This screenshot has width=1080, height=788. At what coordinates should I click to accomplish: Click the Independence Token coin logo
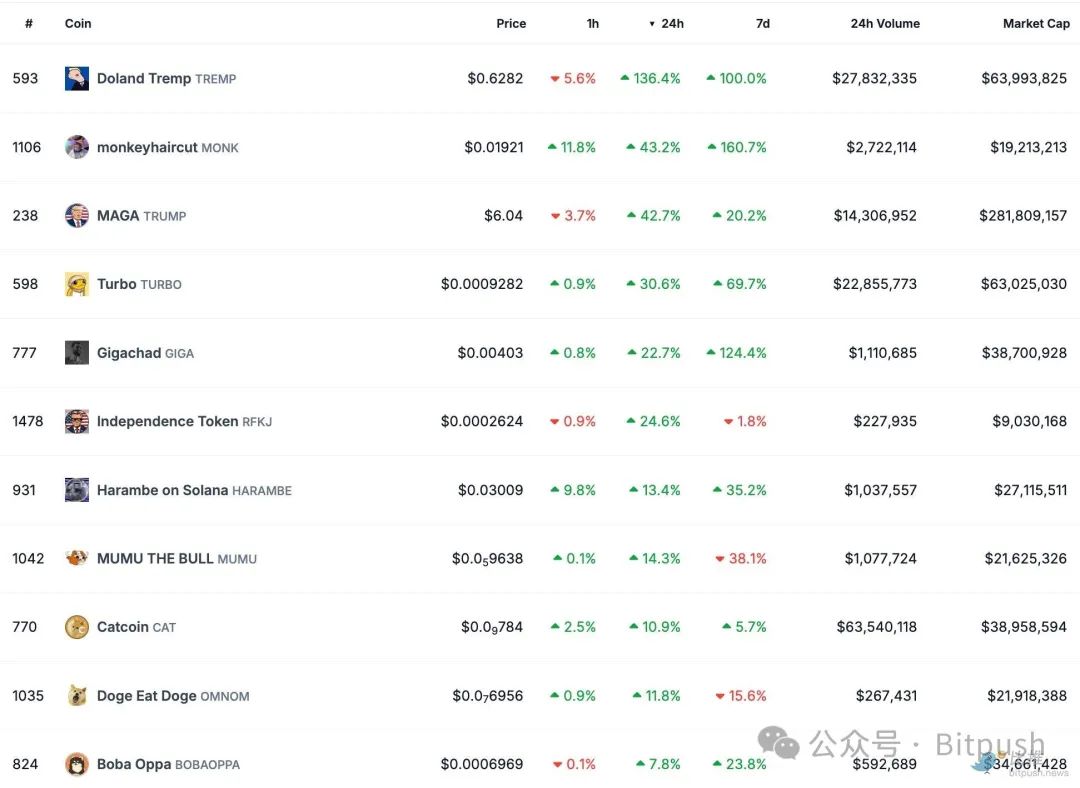(x=76, y=422)
